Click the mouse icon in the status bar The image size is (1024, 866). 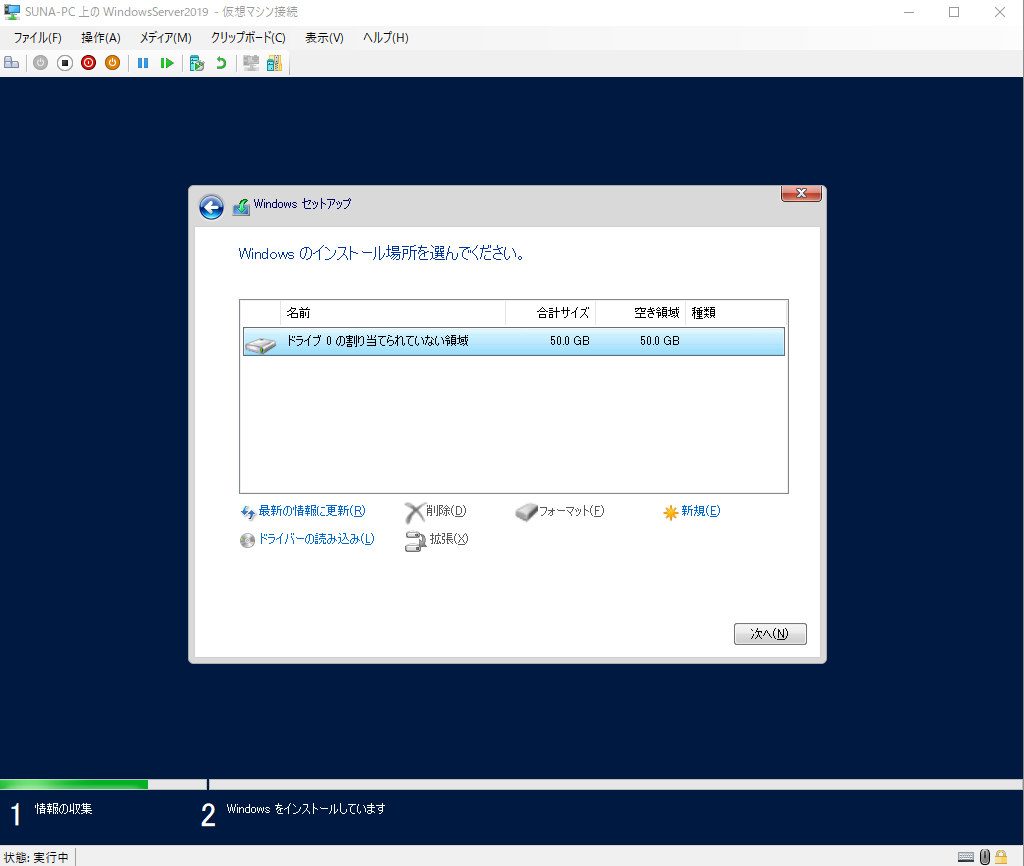(x=985, y=857)
